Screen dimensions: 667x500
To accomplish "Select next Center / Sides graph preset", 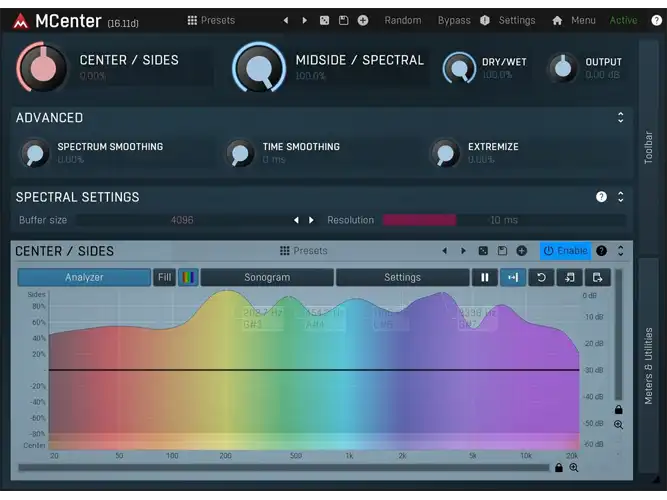I will [463, 251].
